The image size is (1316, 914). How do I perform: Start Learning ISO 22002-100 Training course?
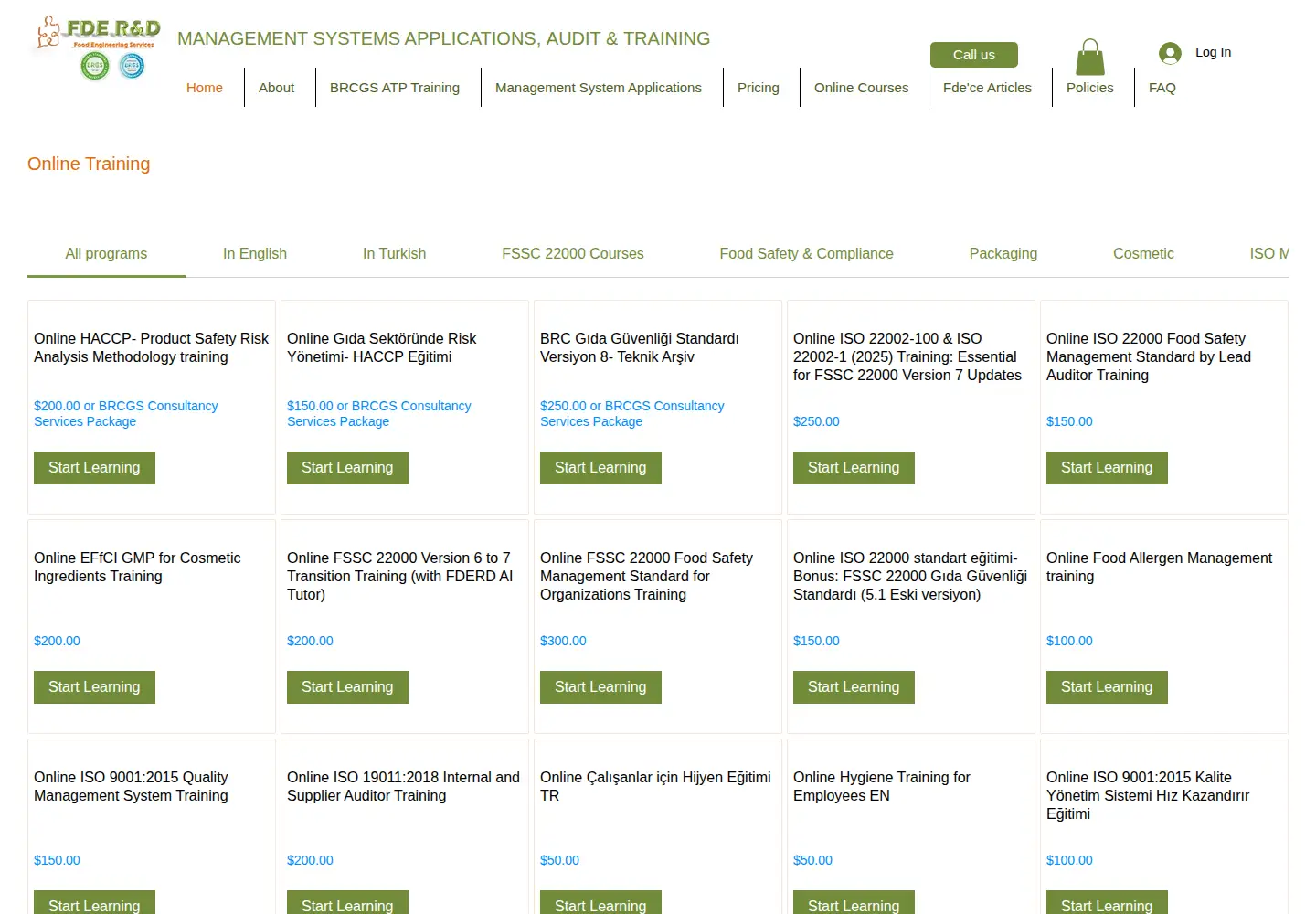pos(854,468)
